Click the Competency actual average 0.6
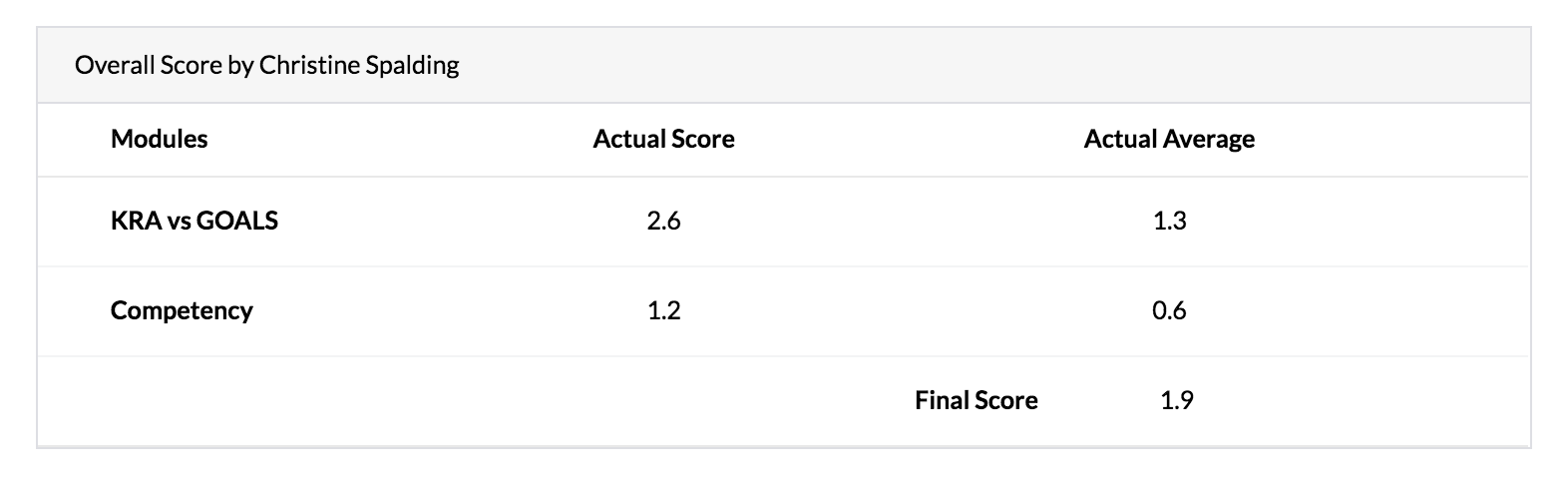The image size is (1568, 487). click(1169, 310)
